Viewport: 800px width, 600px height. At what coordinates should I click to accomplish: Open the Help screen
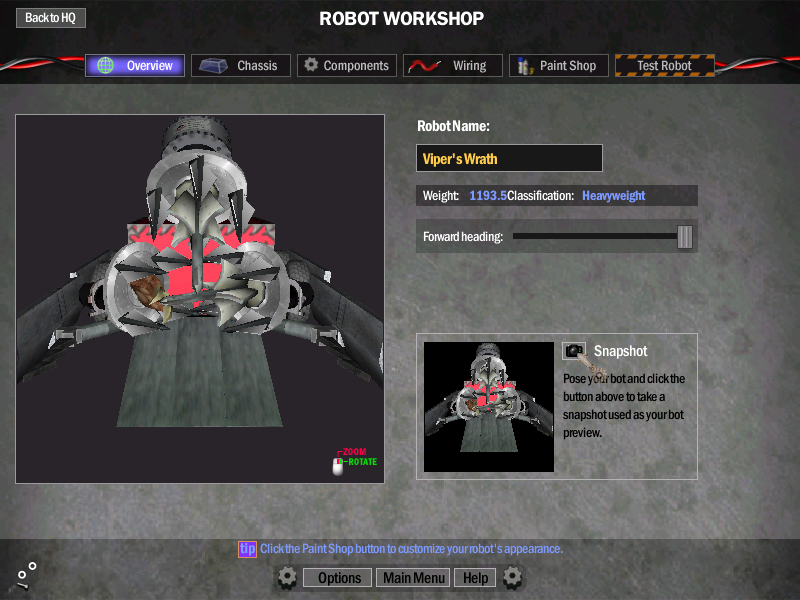point(476,578)
